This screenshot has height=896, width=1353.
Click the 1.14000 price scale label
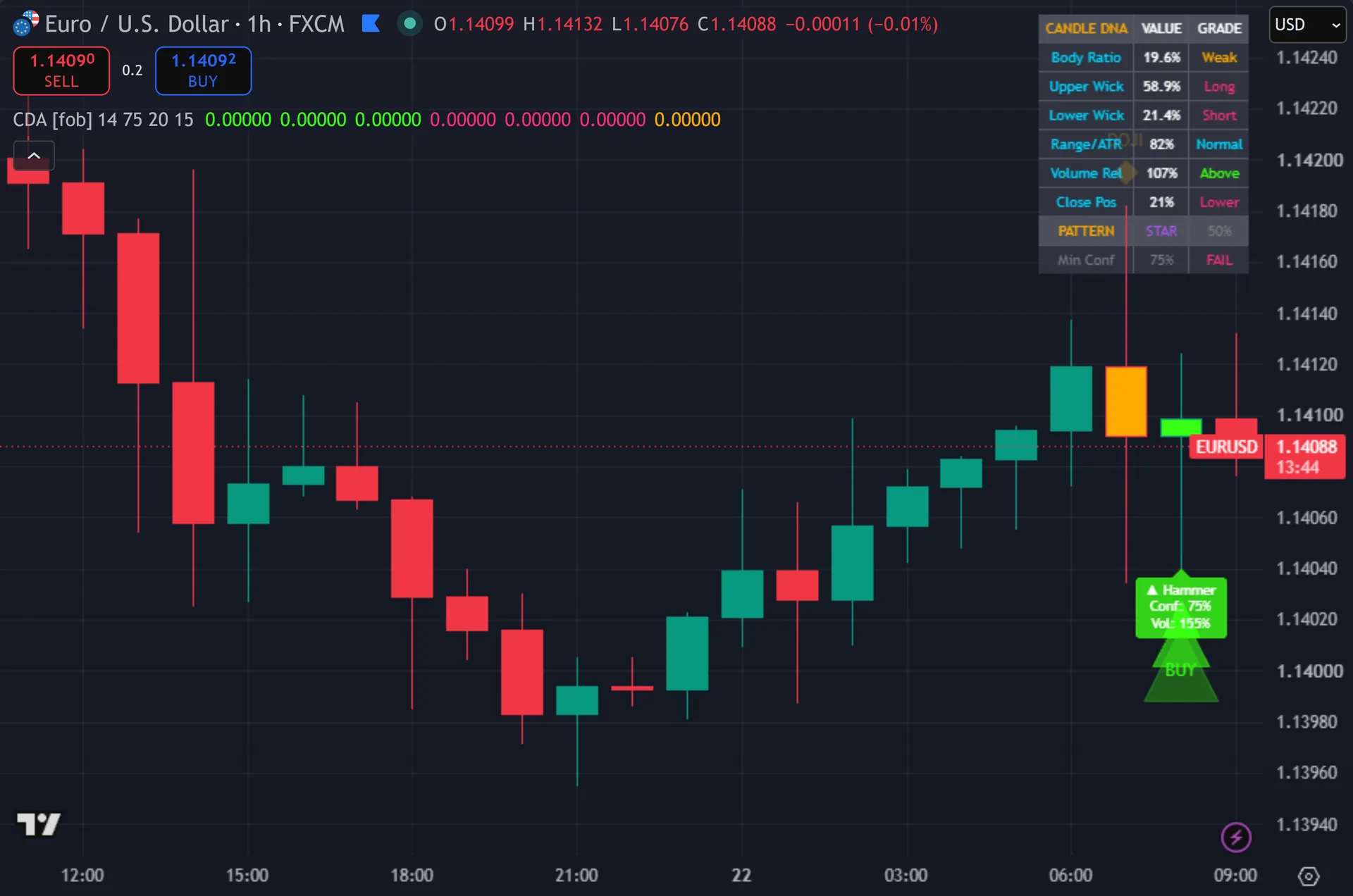pos(1309,671)
